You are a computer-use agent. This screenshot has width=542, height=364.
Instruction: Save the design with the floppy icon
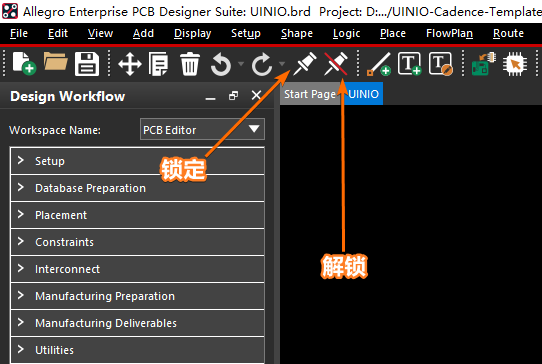pos(87,64)
